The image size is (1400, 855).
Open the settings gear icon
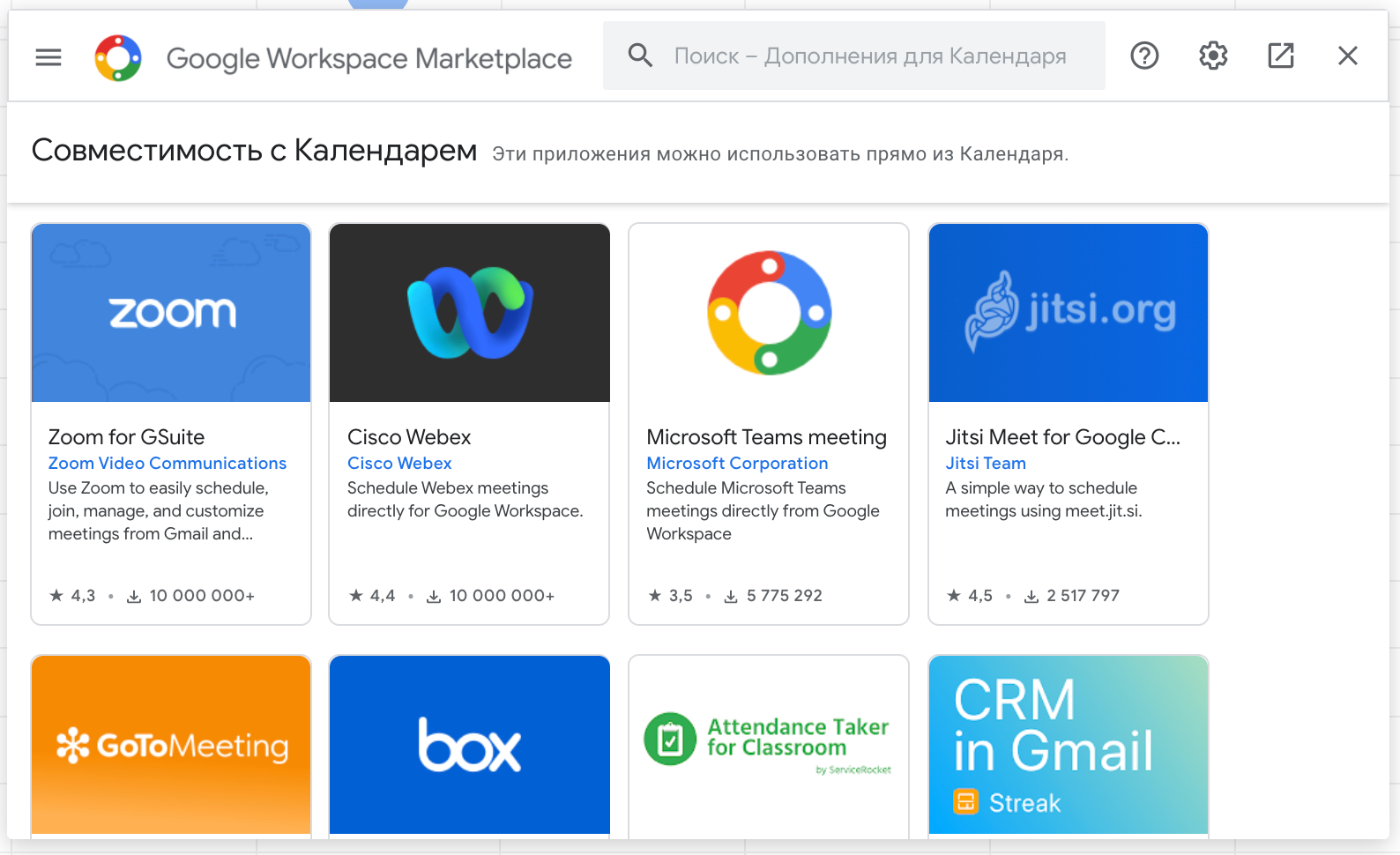pos(1213,56)
